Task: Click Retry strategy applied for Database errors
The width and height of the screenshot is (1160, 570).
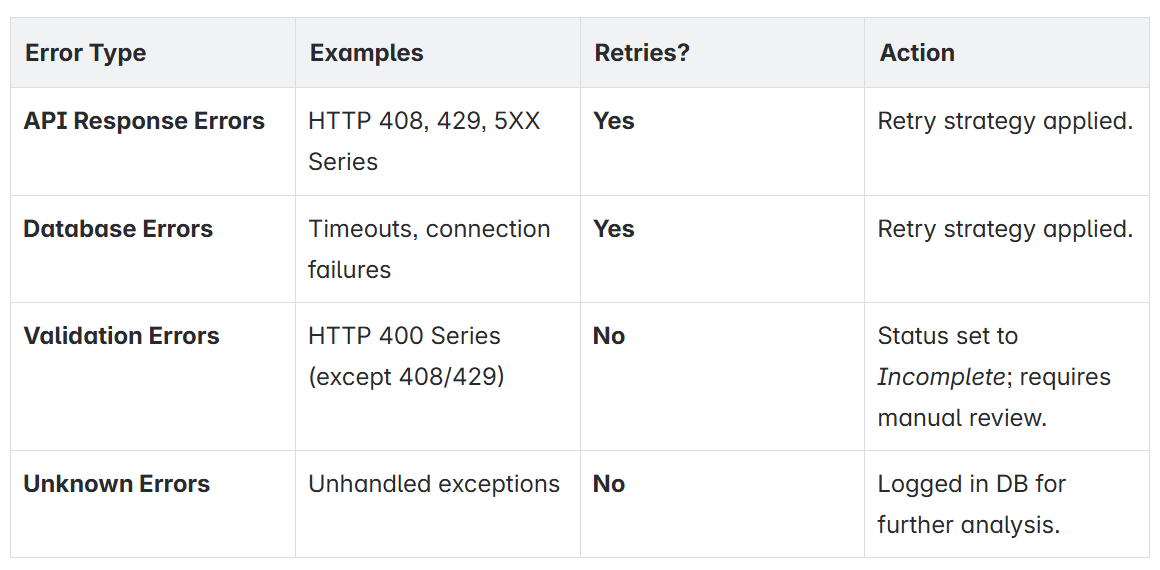Action: (x=1005, y=229)
